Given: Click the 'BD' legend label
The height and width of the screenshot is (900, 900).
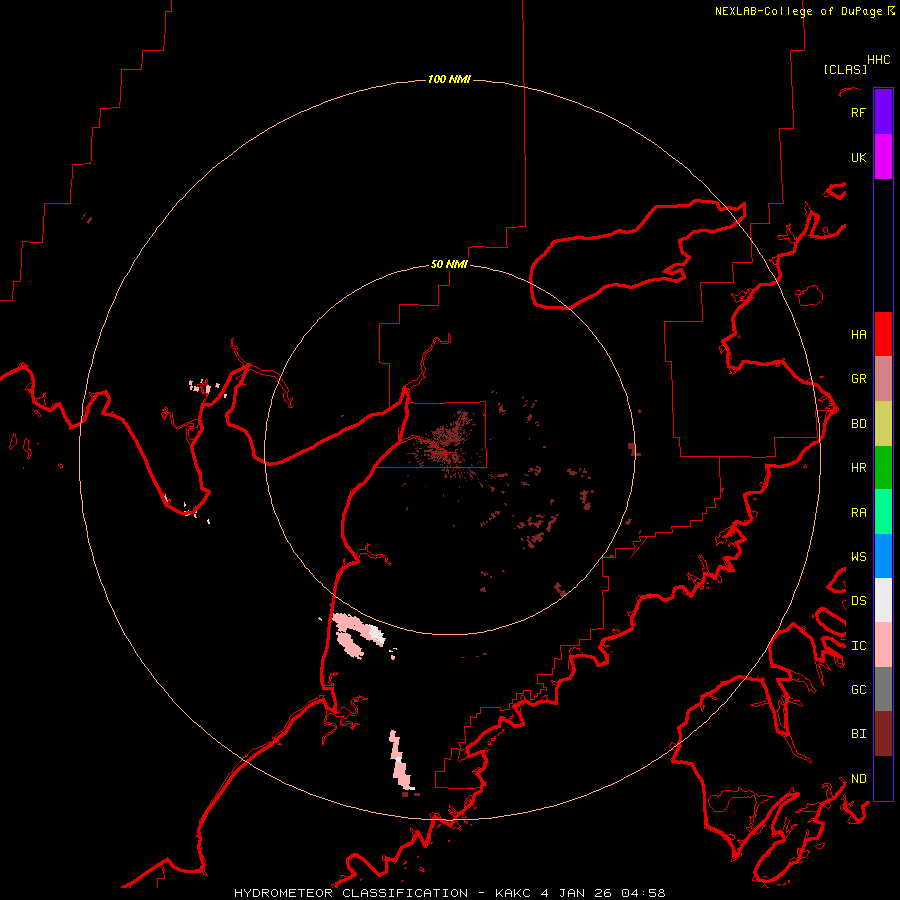Looking at the screenshot, I should tap(858, 424).
